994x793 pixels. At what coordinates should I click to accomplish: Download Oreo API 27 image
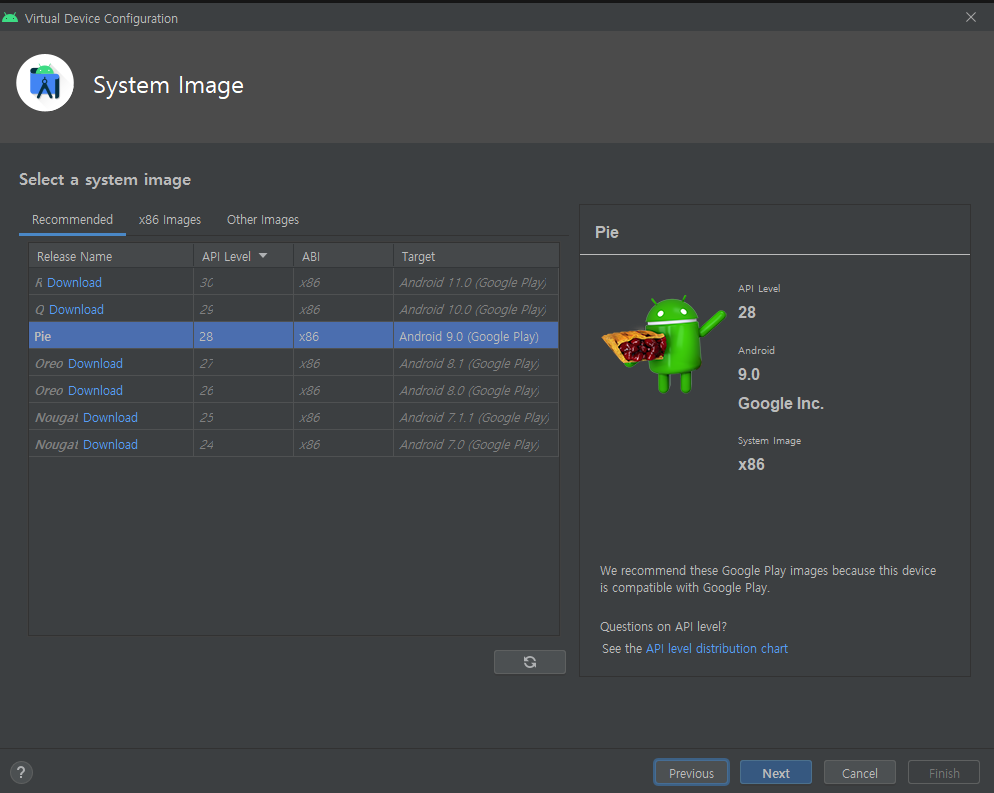tap(95, 363)
